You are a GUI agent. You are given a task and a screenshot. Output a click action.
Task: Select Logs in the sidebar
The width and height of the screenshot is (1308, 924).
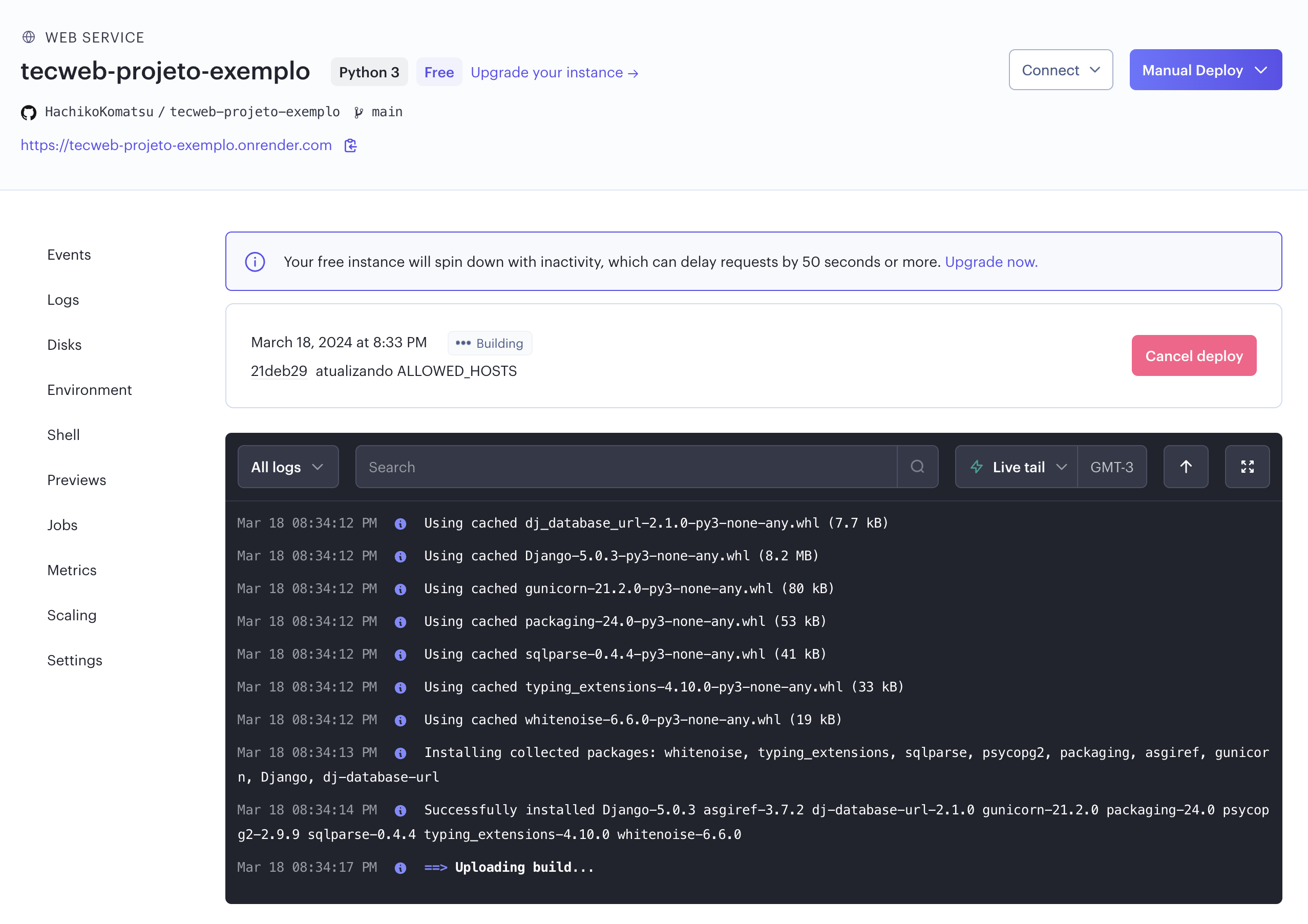pyautogui.click(x=62, y=300)
